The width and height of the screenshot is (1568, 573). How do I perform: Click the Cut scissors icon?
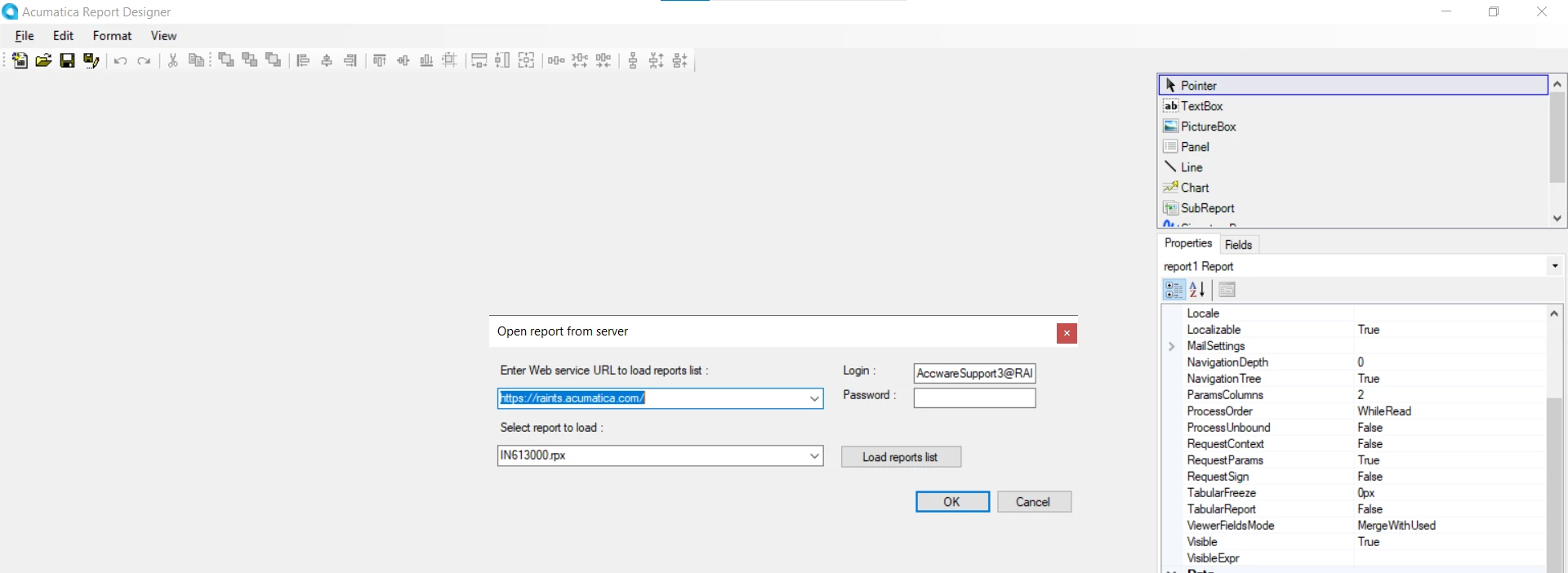pyautogui.click(x=173, y=60)
